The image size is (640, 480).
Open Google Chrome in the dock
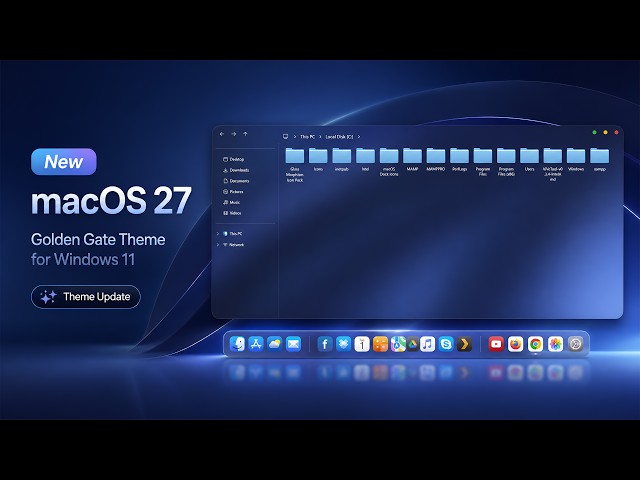click(536, 344)
